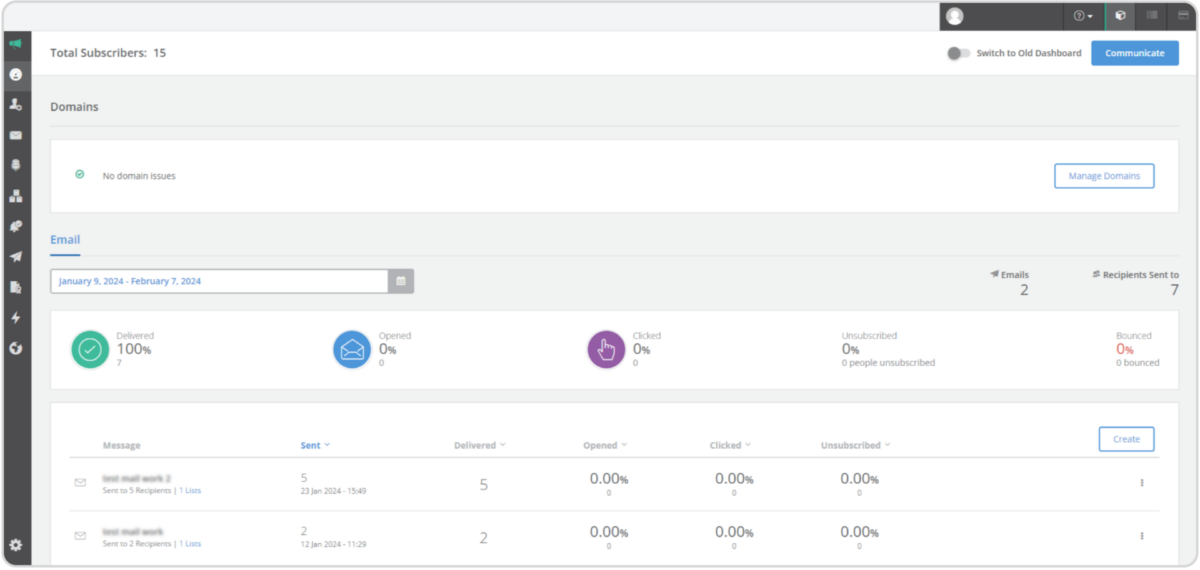Open 1 Lists link for 2-recipient email

coord(190,544)
